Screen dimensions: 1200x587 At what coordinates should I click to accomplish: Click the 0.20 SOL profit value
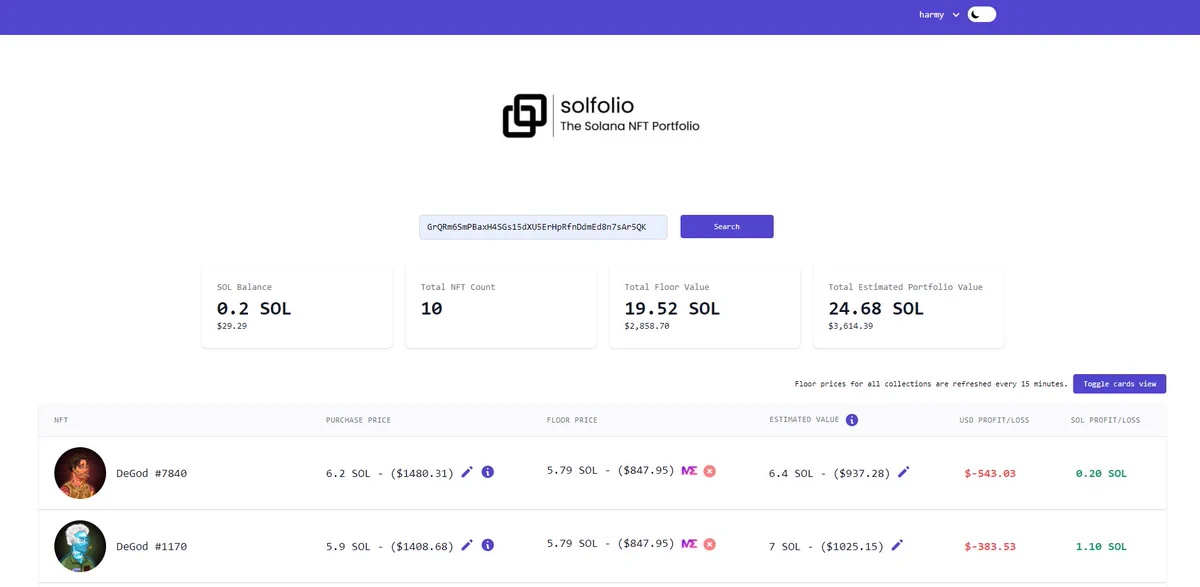pyautogui.click(x=1101, y=473)
